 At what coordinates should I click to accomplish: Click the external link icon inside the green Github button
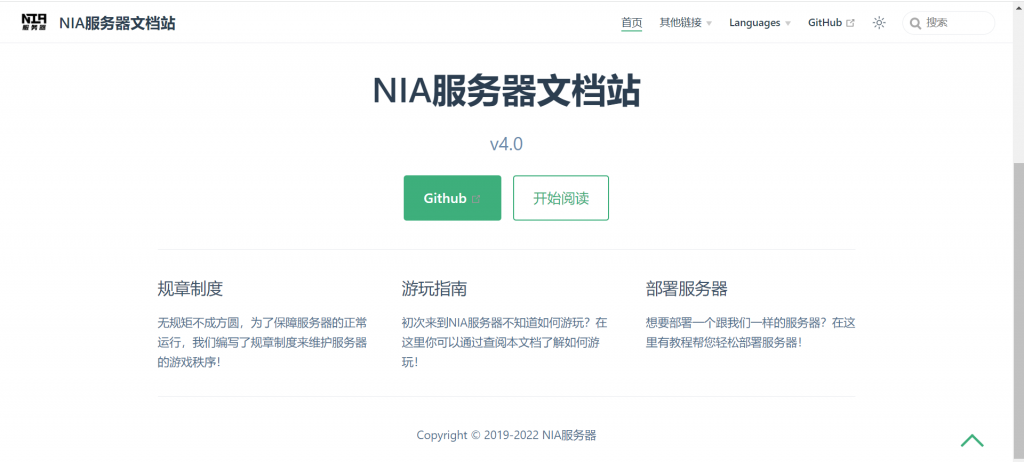pos(476,199)
